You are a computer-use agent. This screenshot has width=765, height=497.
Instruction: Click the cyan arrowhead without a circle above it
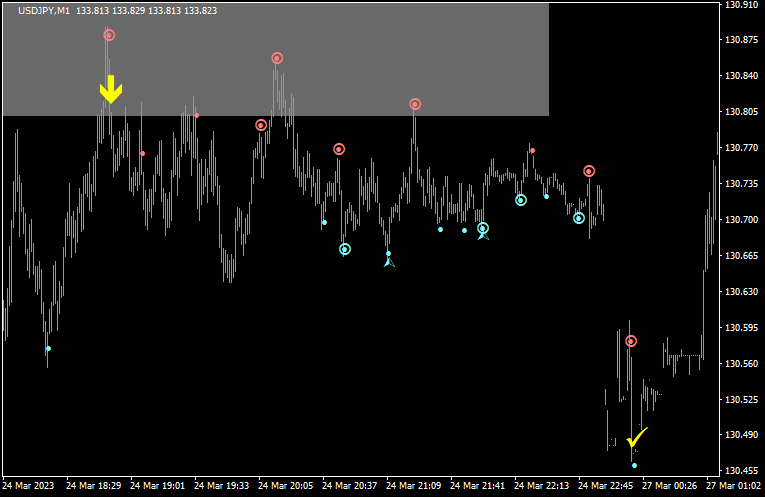pyautogui.click(x=389, y=262)
